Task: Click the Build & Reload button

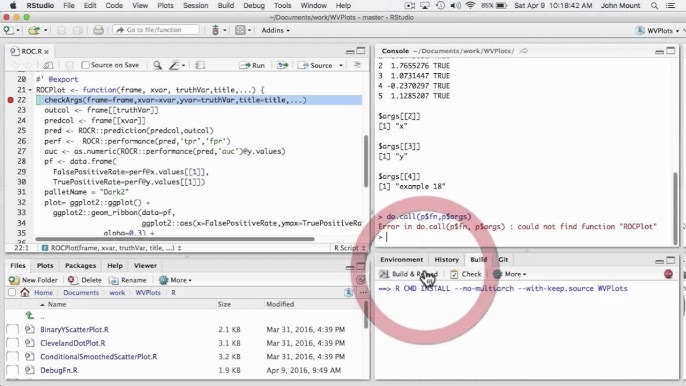Action: pos(409,274)
